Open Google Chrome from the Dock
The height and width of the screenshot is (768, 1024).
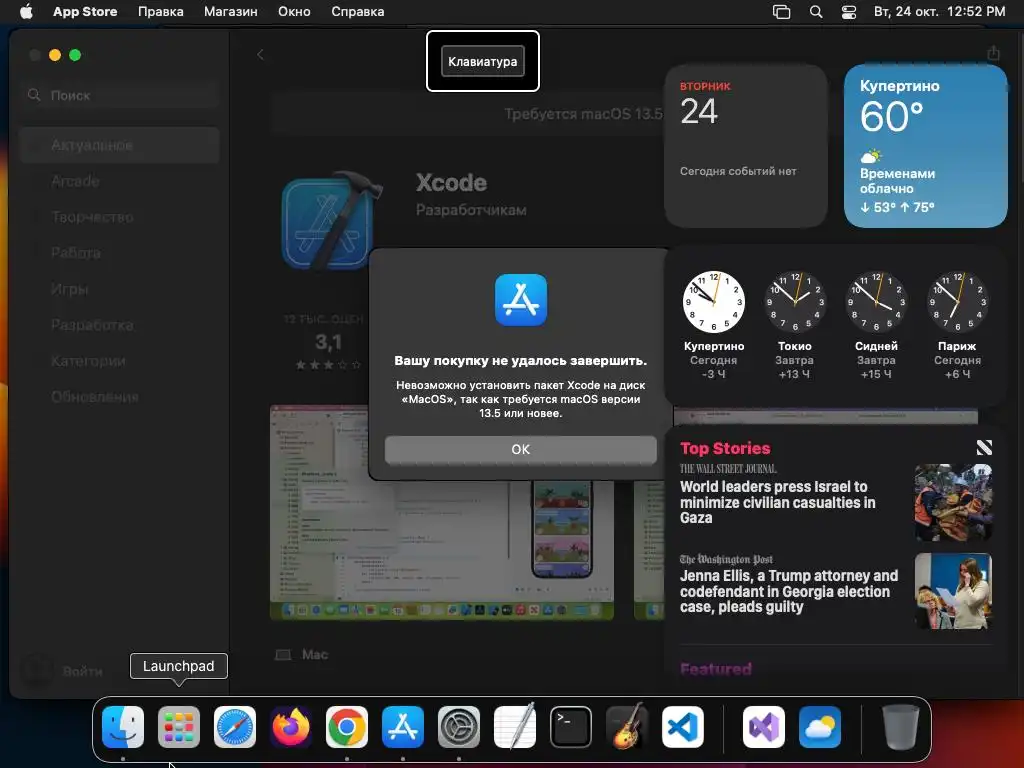347,727
